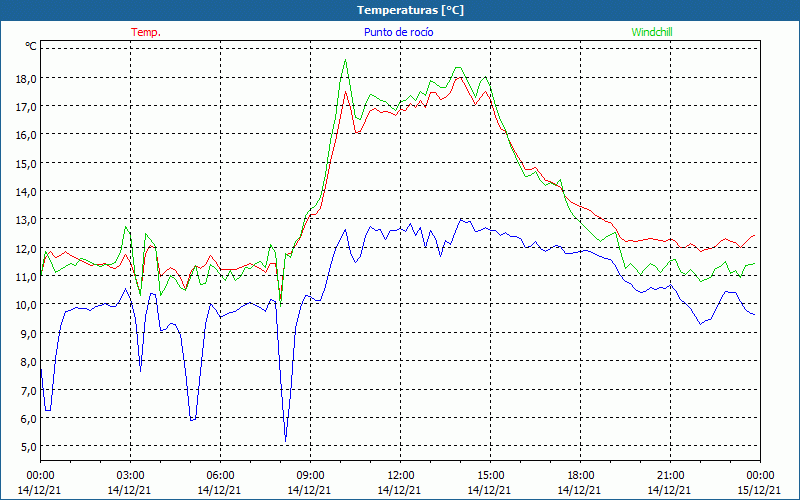800x500 pixels.
Task: Click the 6,0 y-axis value
Action: (x=30, y=418)
